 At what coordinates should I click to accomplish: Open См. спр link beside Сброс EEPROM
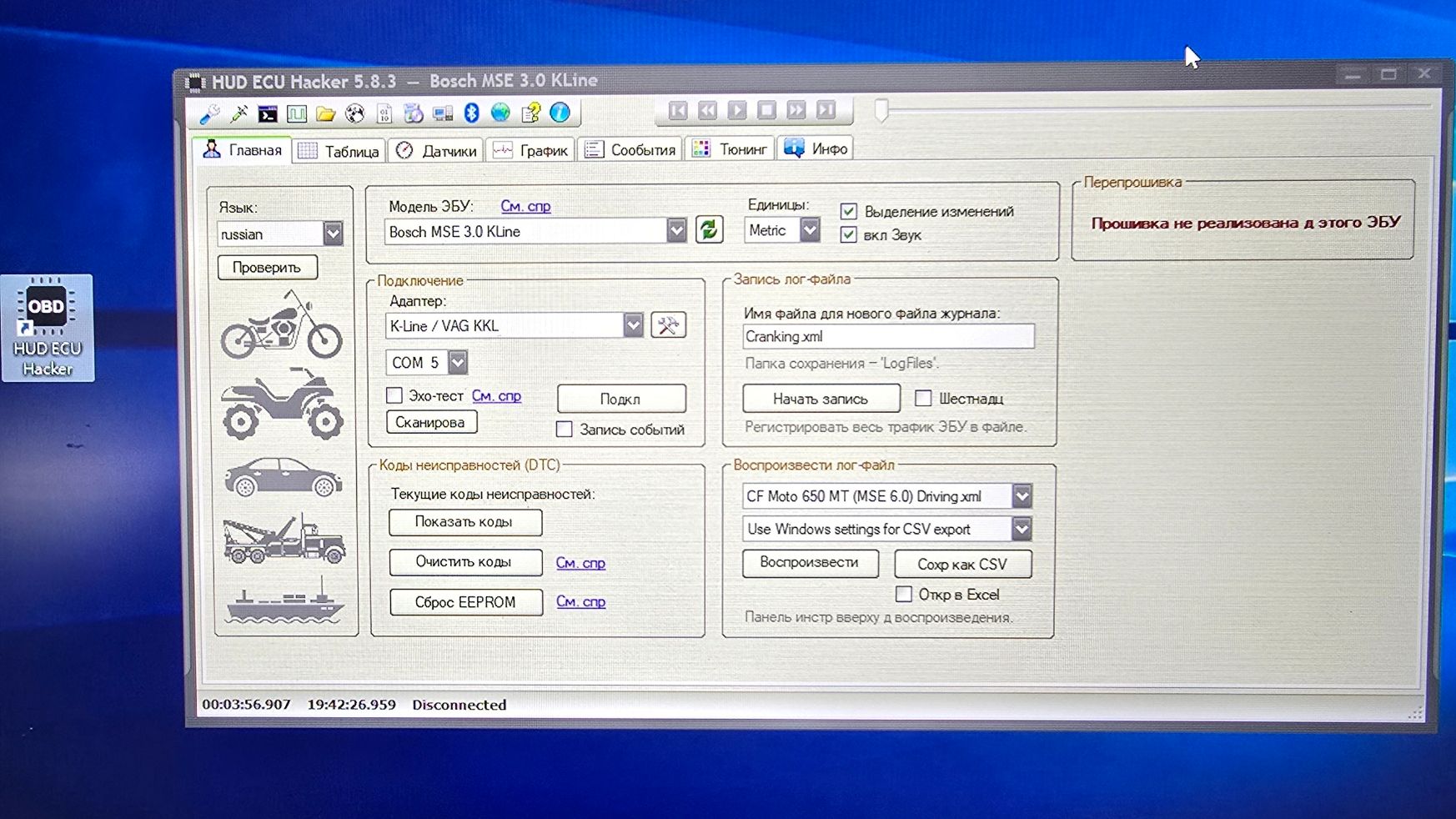click(x=580, y=601)
